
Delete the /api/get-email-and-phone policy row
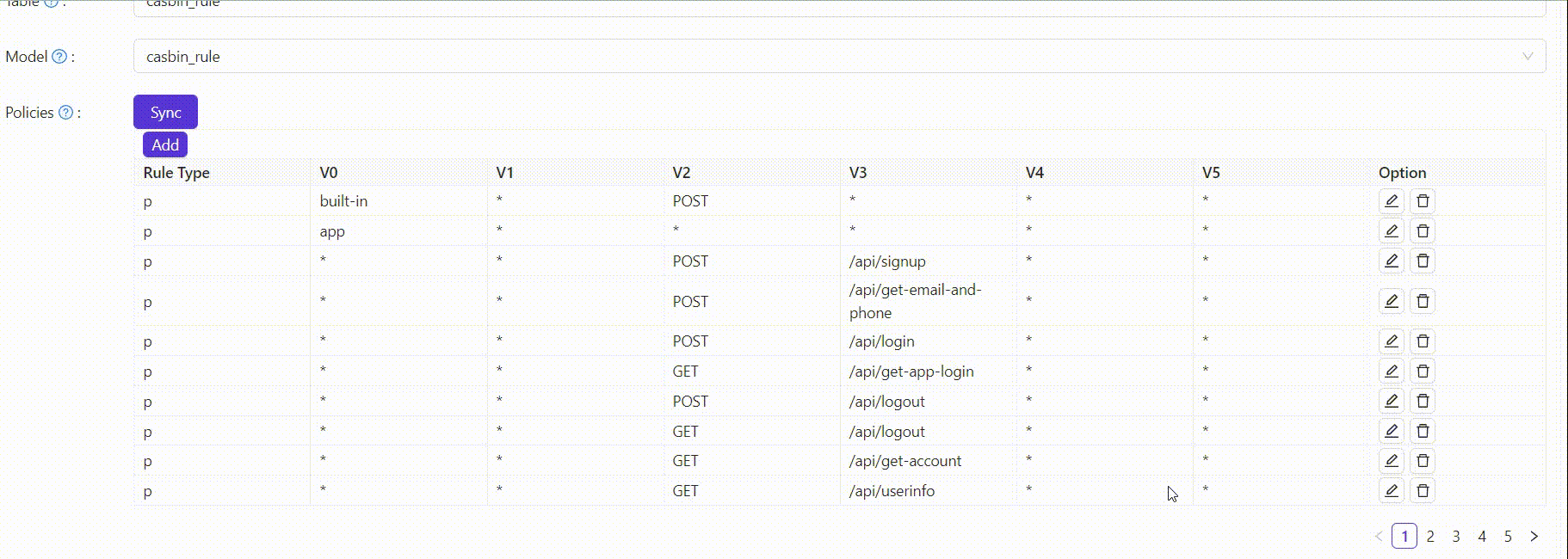click(1423, 301)
